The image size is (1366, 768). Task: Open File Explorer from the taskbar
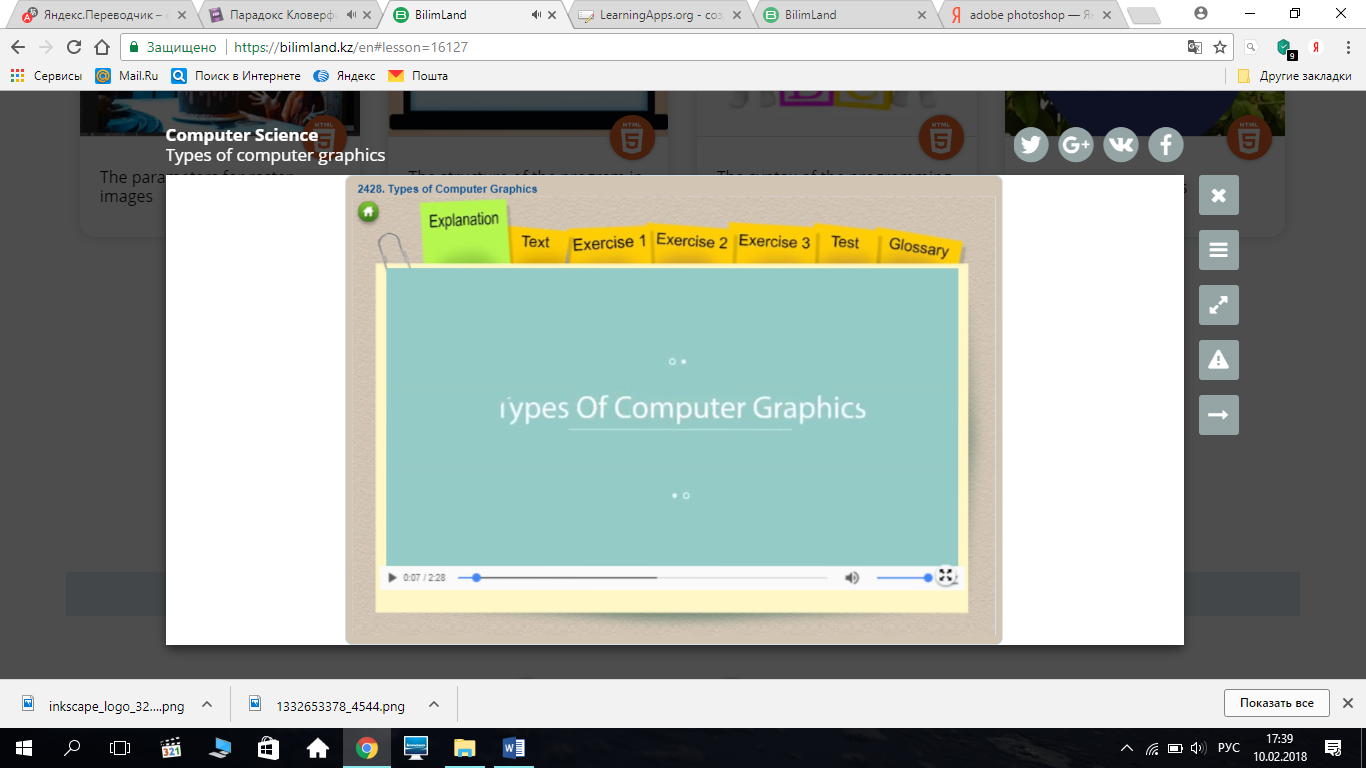465,748
